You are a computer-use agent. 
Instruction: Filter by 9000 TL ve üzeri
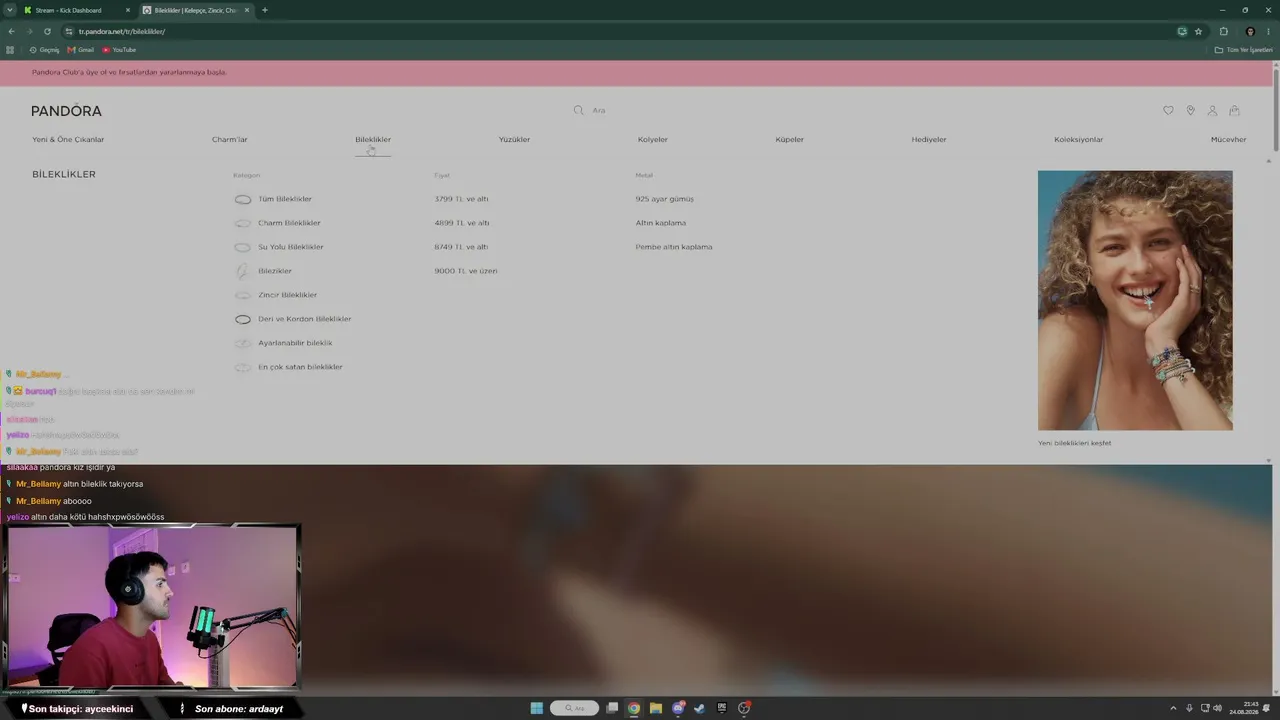click(466, 271)
